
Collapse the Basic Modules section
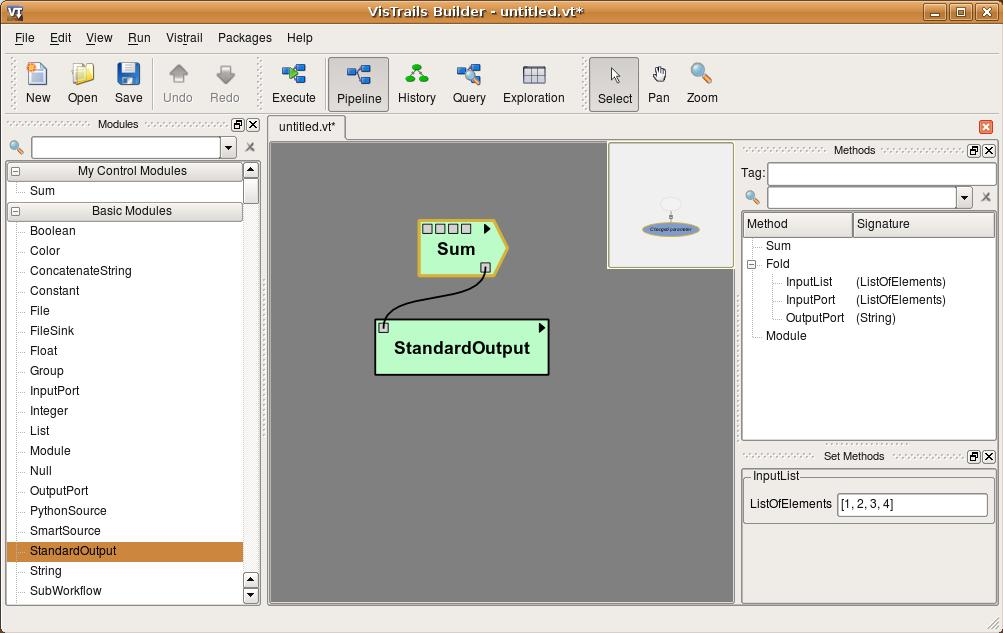16,211
